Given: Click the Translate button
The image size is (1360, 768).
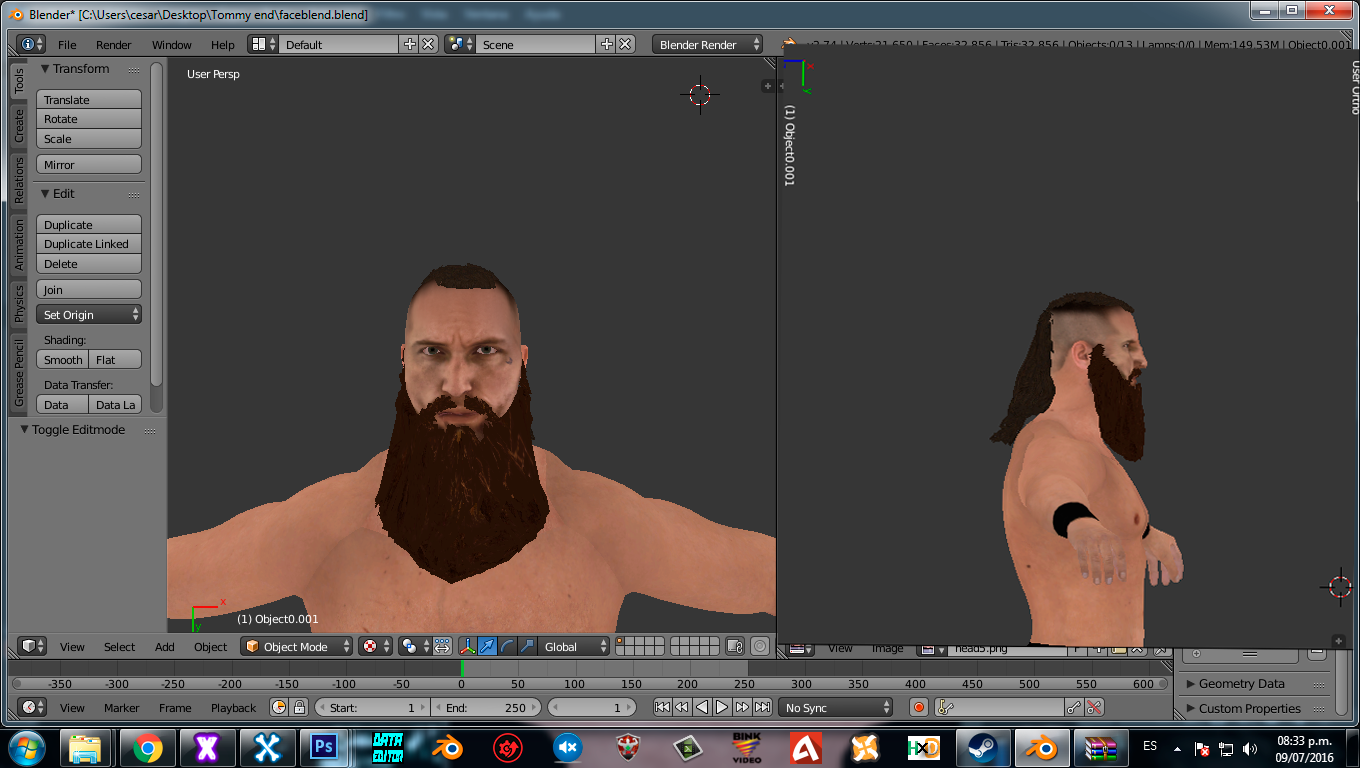Looking at the screenshot, I should [89, 100].
